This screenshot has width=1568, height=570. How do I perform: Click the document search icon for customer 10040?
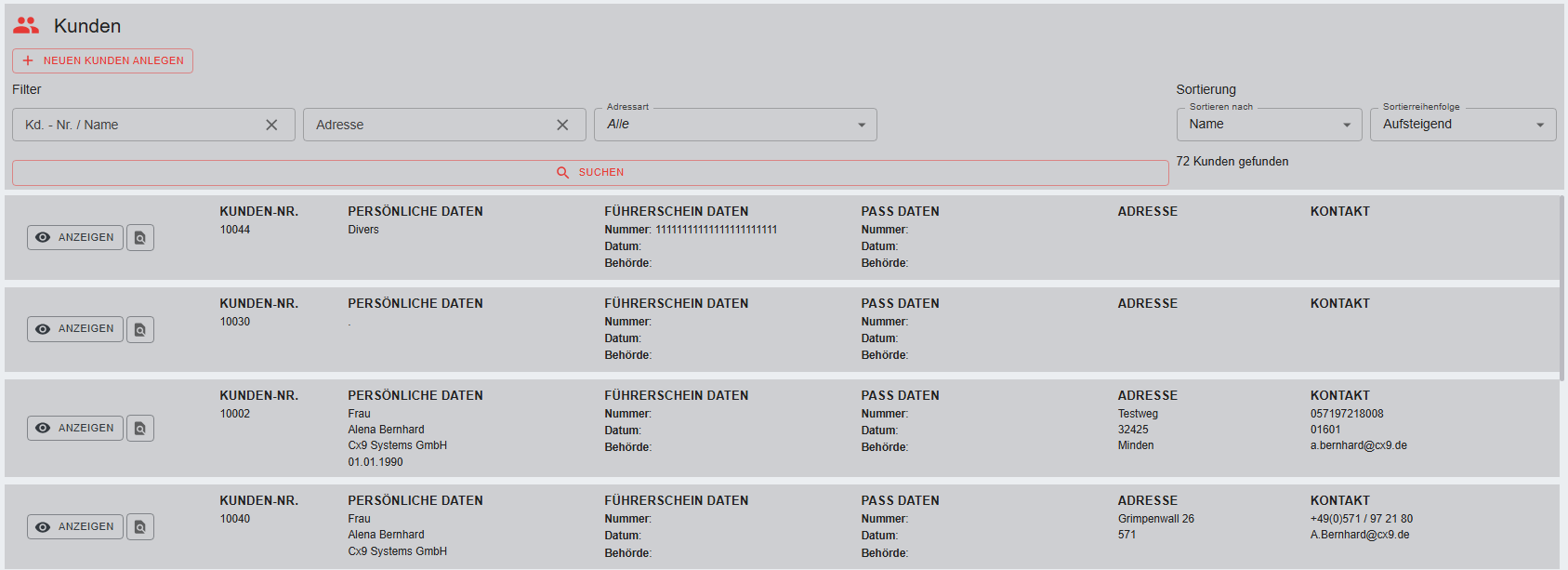point(140,527)
